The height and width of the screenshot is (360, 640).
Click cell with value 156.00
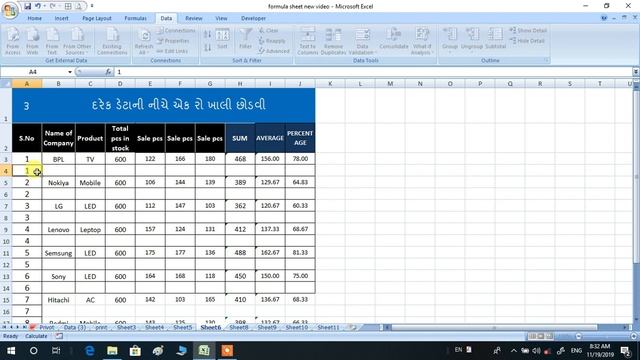pyautogui.click(x=270, y=159)
